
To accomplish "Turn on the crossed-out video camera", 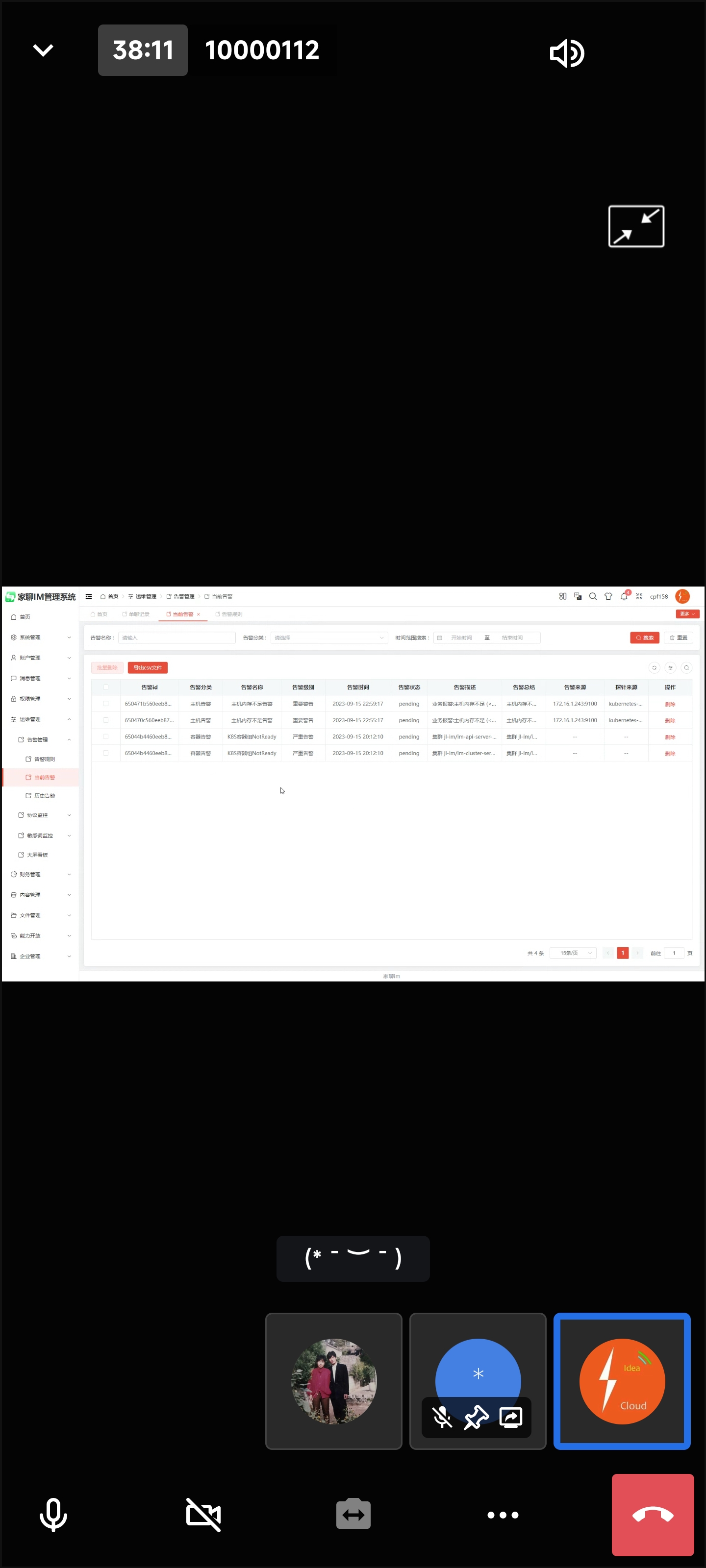I will click(203, 1515).
